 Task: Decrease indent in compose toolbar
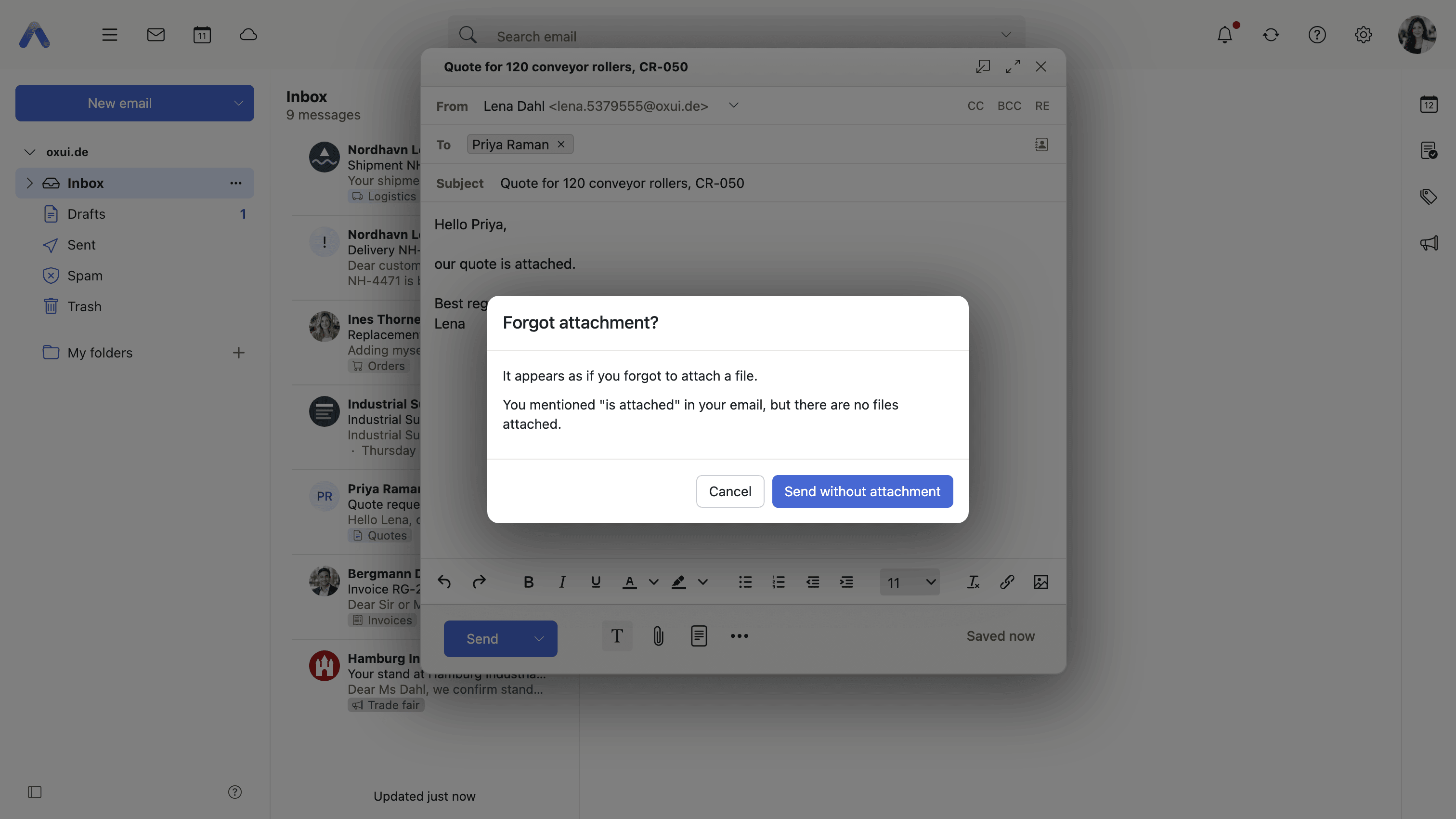coord(812,581)
